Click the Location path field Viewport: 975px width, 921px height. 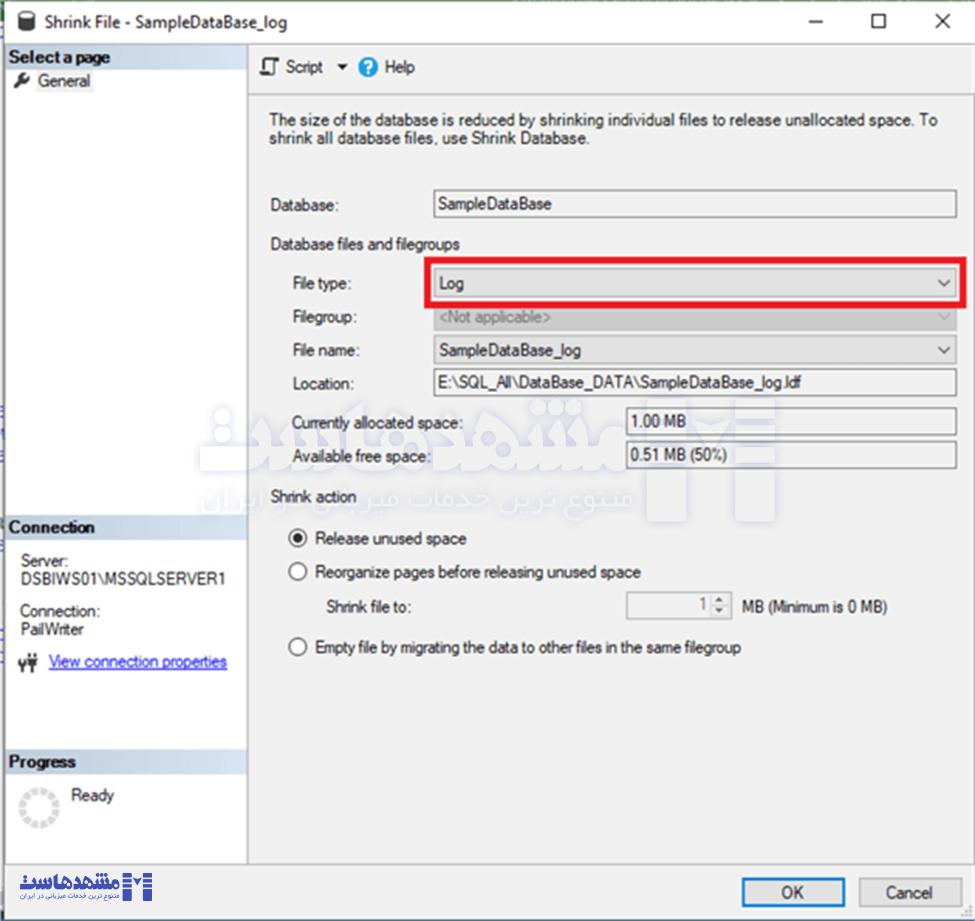coord(695,383)
